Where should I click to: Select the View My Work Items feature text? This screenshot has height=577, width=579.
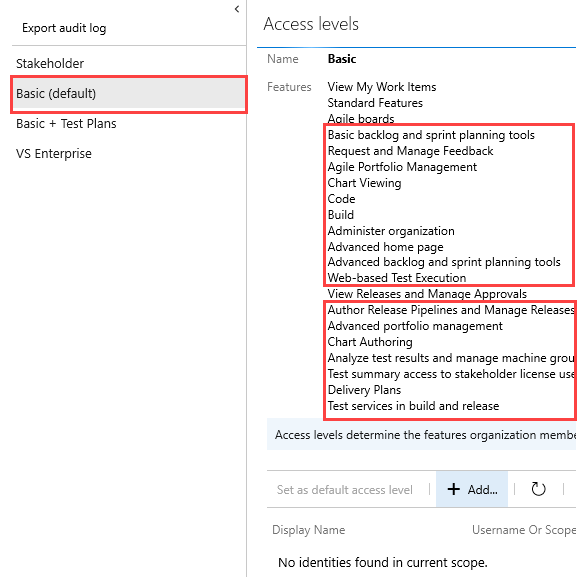click(382, 87)
